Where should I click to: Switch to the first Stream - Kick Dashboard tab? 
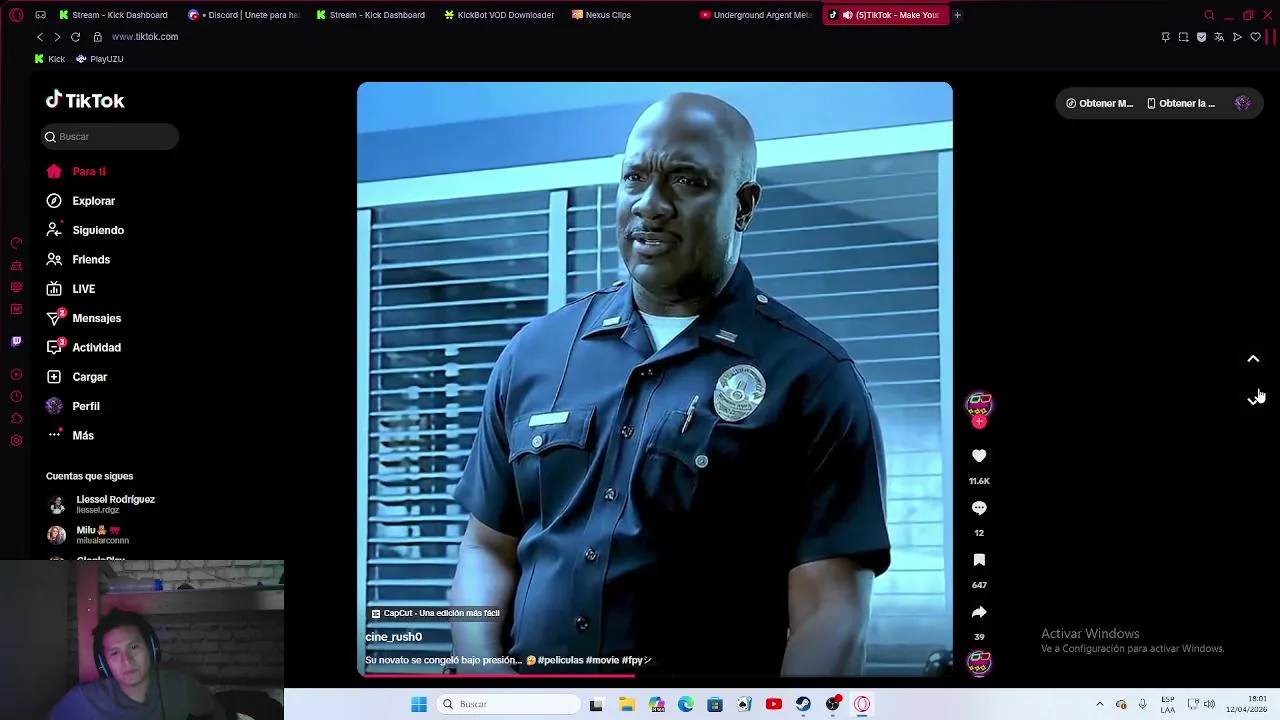[x=113, y=15]
